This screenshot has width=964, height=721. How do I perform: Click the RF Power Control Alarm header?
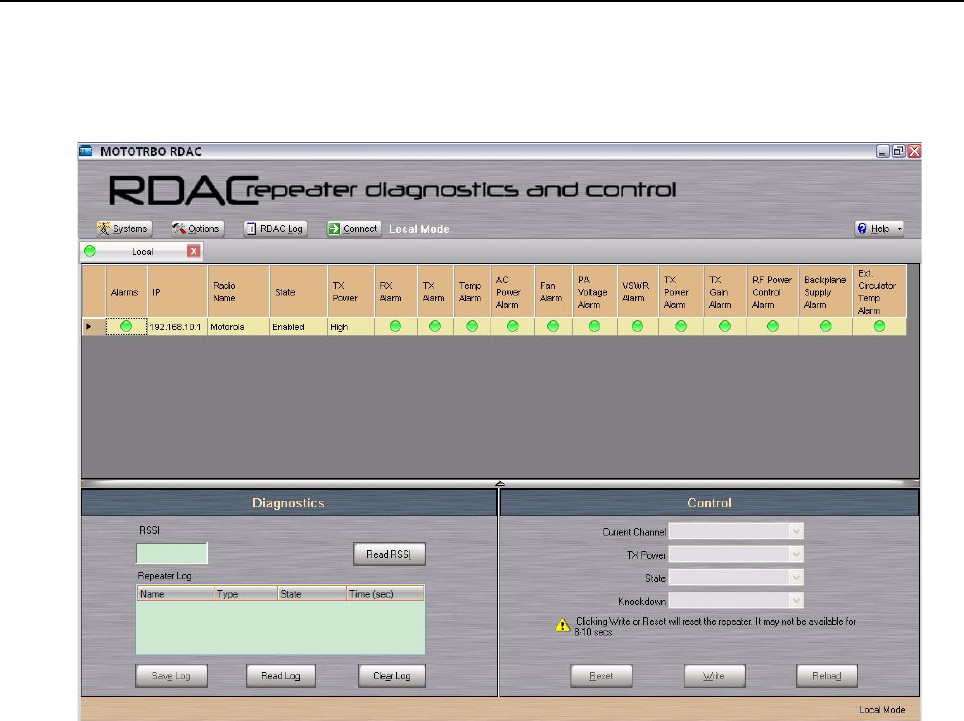point(773,291)
